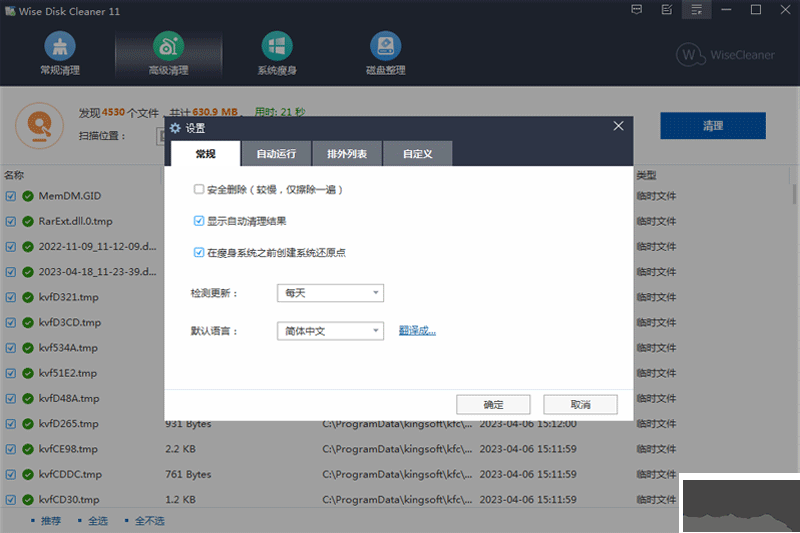The image size is (800, 533).
Task: Open the 常规清理 common cleaner
Action: pos(60,54)
